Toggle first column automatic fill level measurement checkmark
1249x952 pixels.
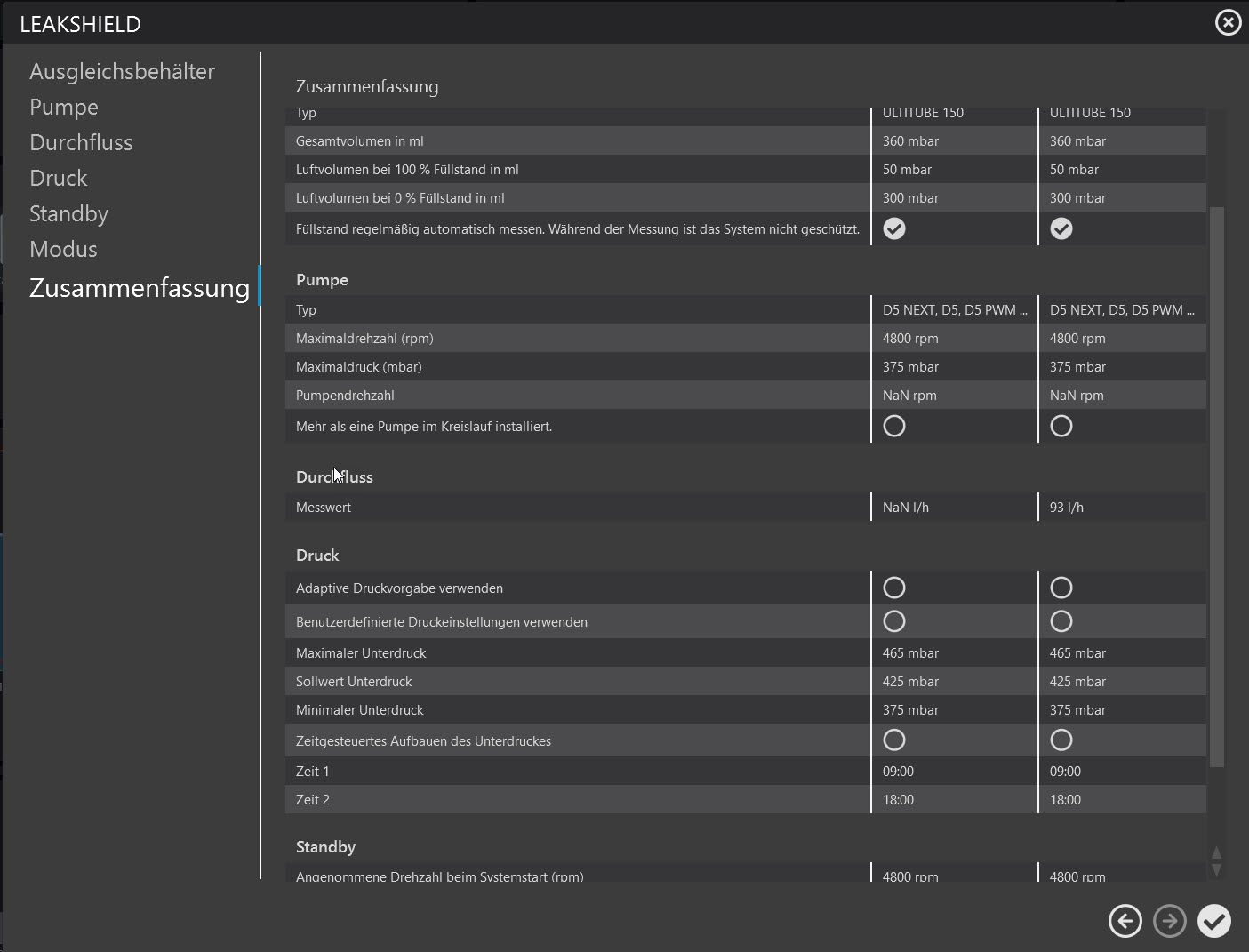point(894,229)
